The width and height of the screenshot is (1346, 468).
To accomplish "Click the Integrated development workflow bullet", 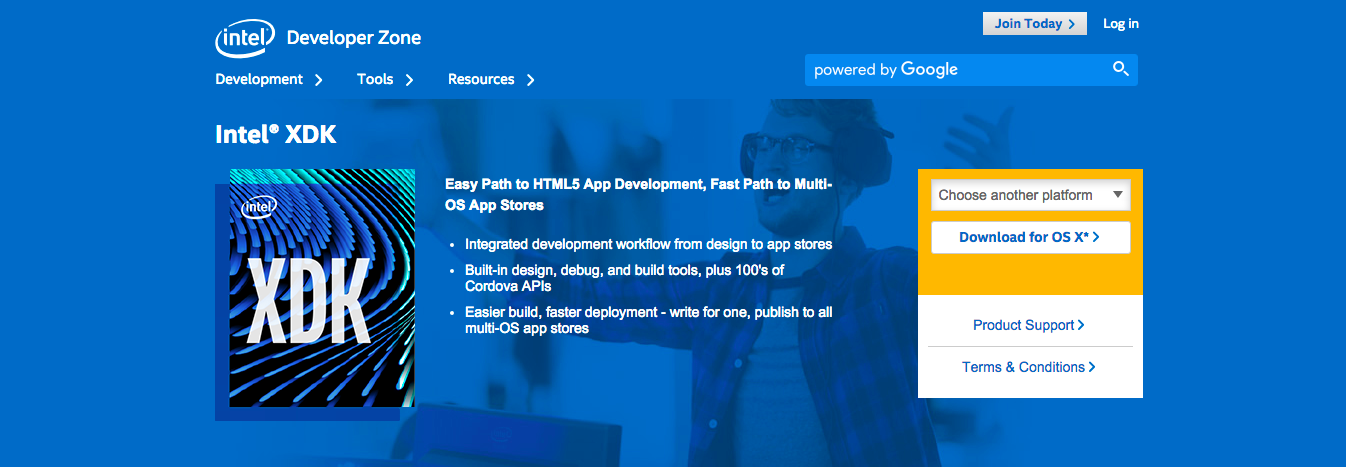I will click(648, 244).
